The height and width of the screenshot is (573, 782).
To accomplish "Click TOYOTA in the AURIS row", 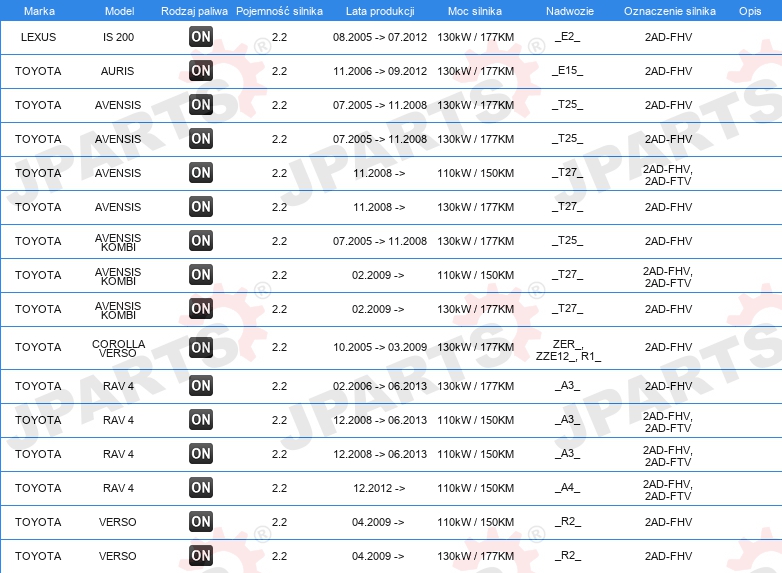I will click(38, 71).
